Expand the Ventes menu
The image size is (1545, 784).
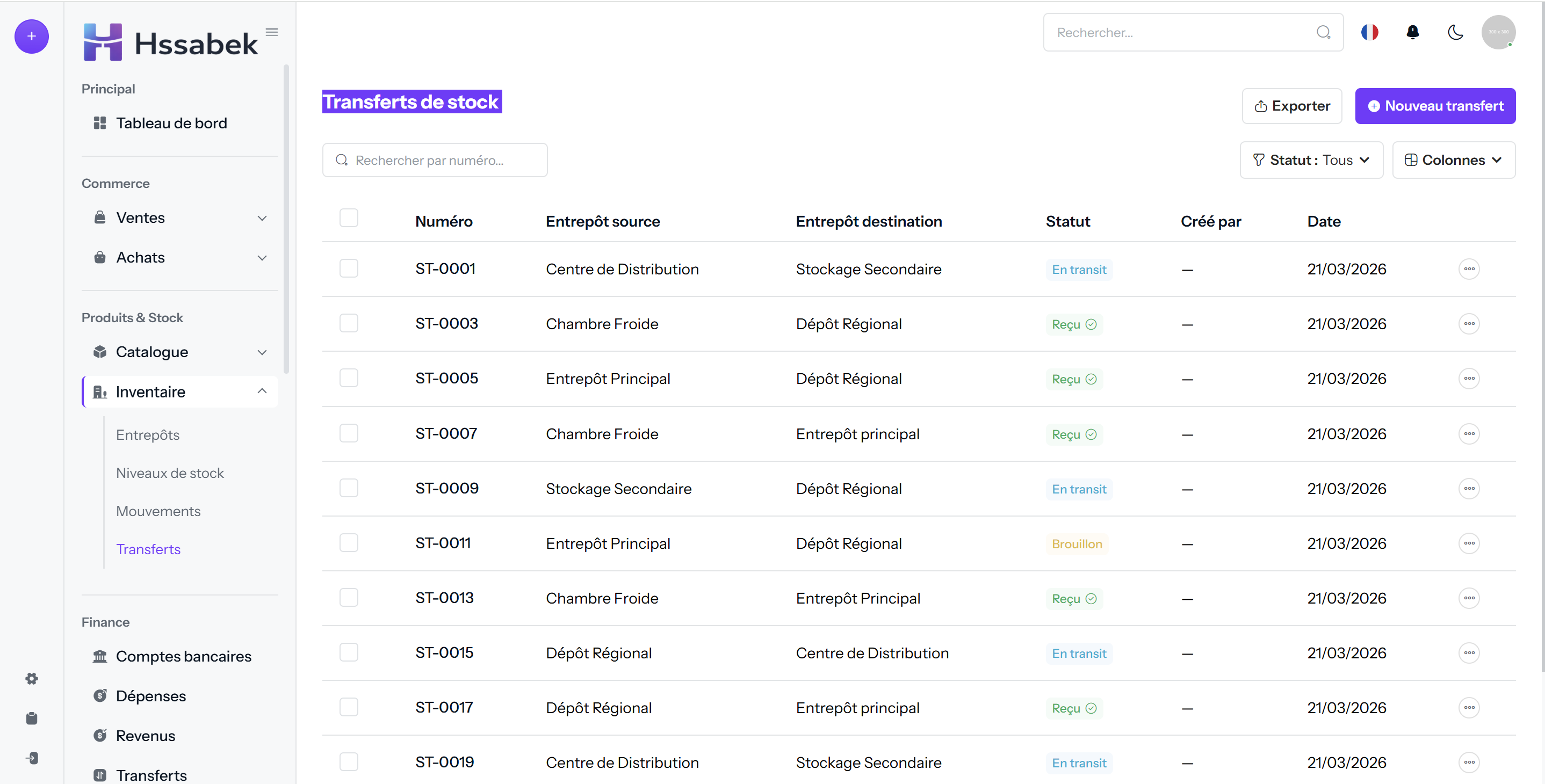pos(180,217)
